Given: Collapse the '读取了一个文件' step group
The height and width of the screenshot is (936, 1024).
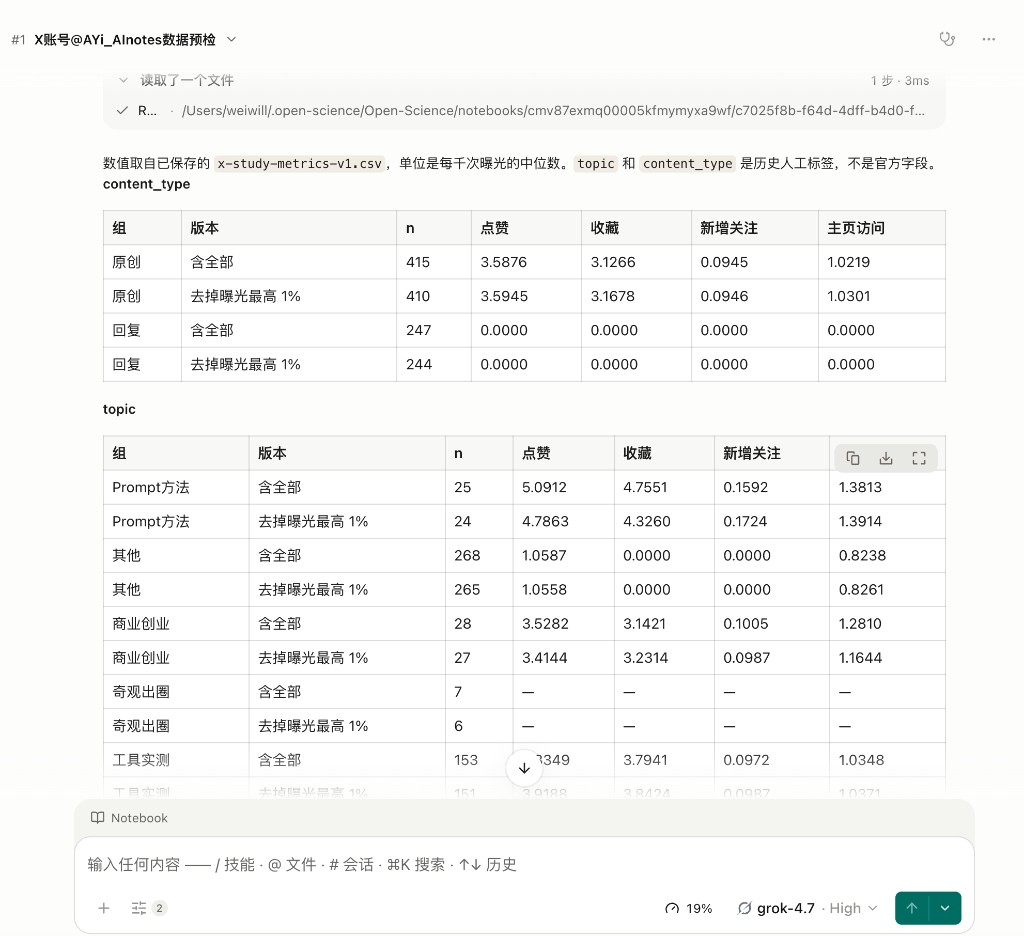Looking at the screenshot, I should pos(123,80).
